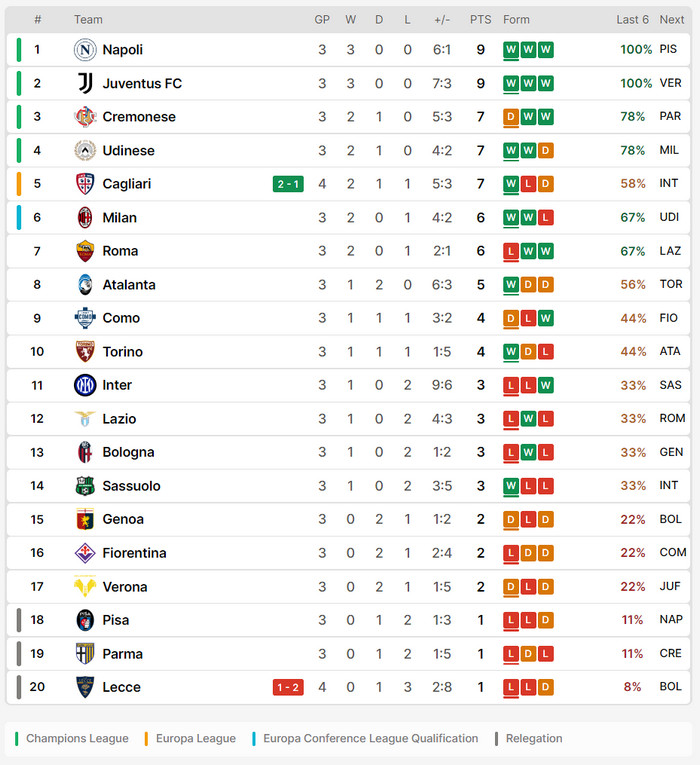Screen dimensions: 700x765
Task: Click the Inter club logo
Action: 85,385
